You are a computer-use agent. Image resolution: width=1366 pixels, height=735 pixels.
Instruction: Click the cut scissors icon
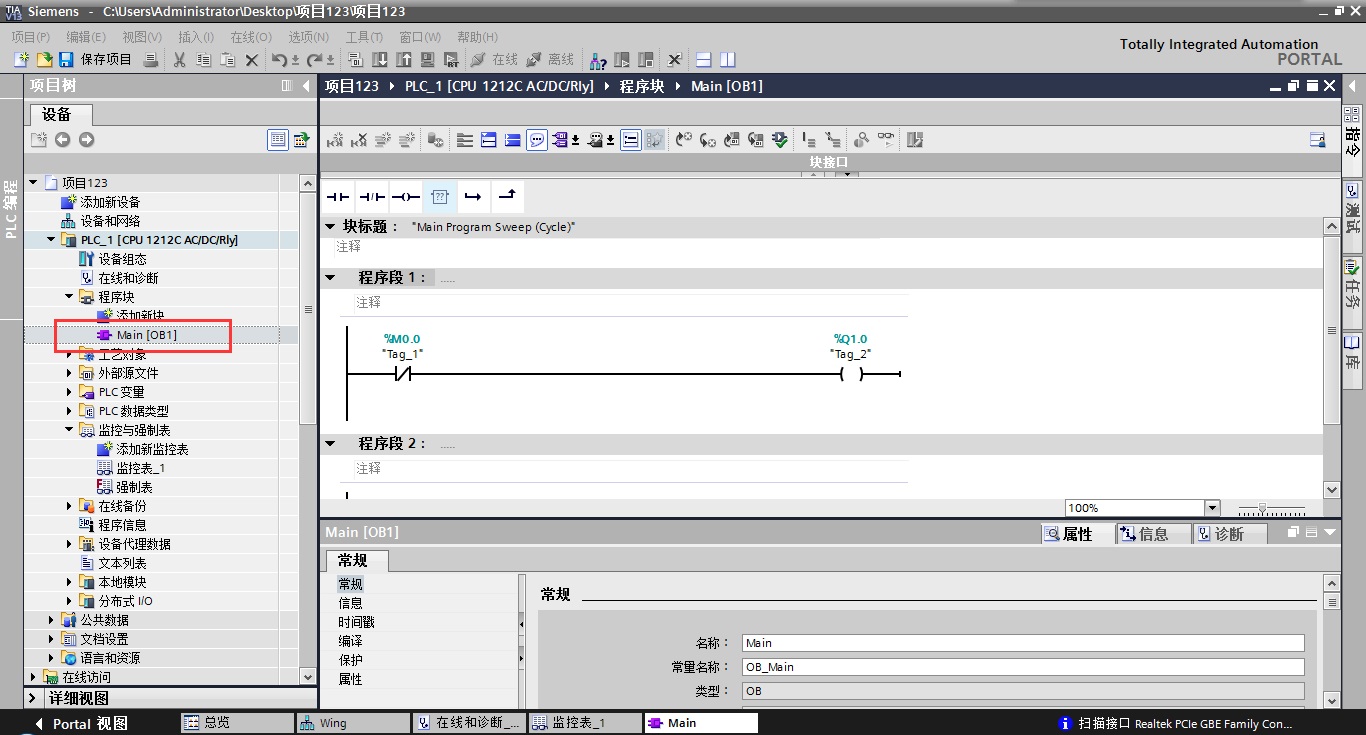pyautogui.click(x=179, y=60)
